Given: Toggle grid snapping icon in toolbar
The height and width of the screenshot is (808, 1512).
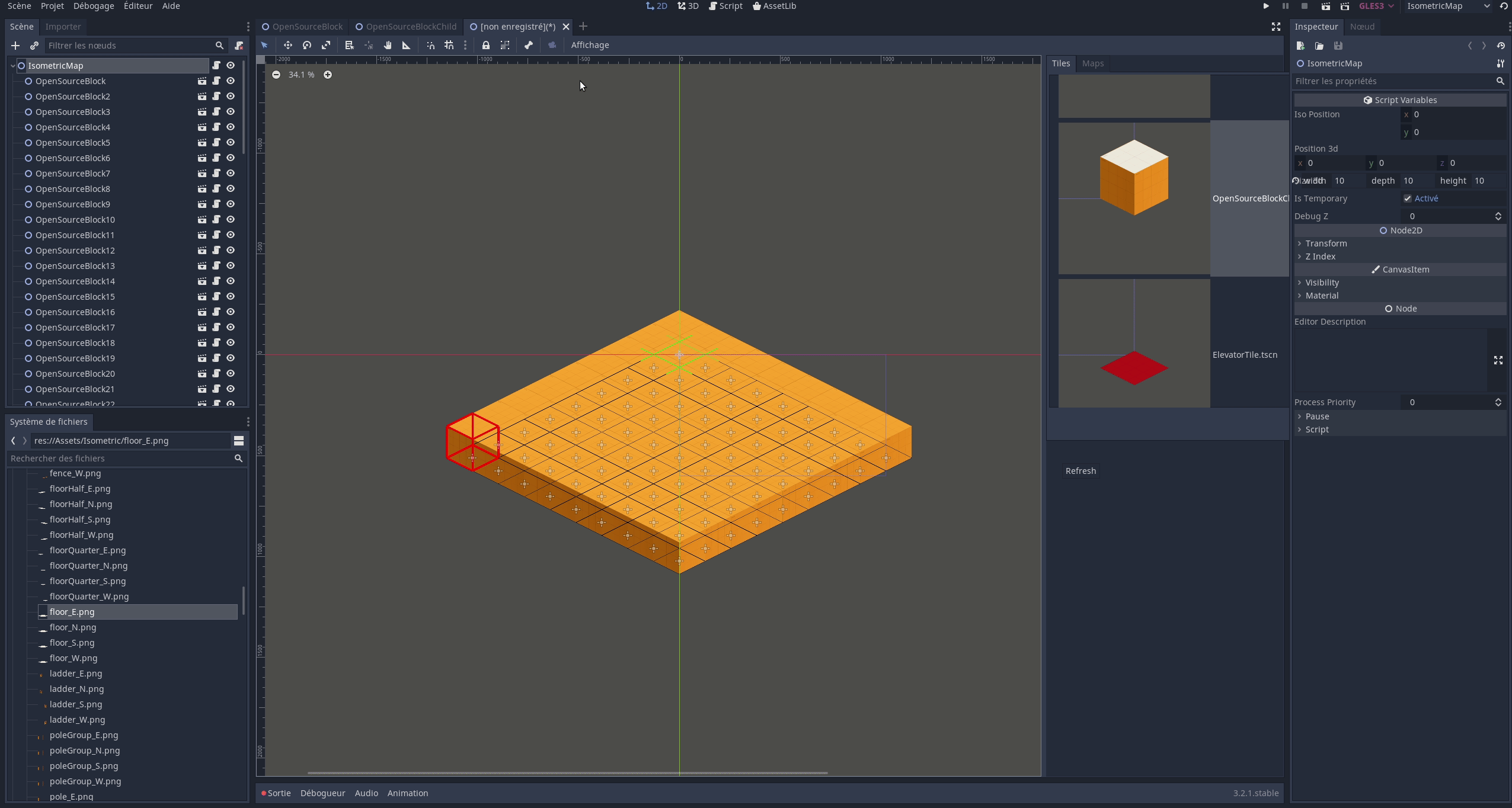Looking at the screenshot, I should coord(449,45).
